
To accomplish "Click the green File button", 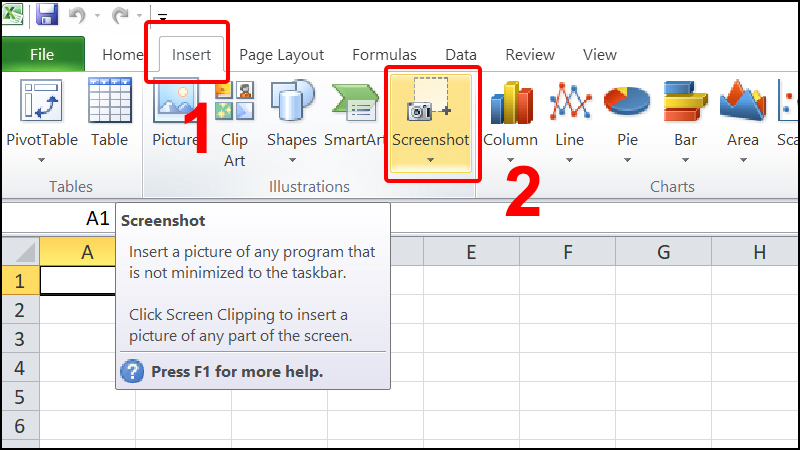I will coord(42,55).
